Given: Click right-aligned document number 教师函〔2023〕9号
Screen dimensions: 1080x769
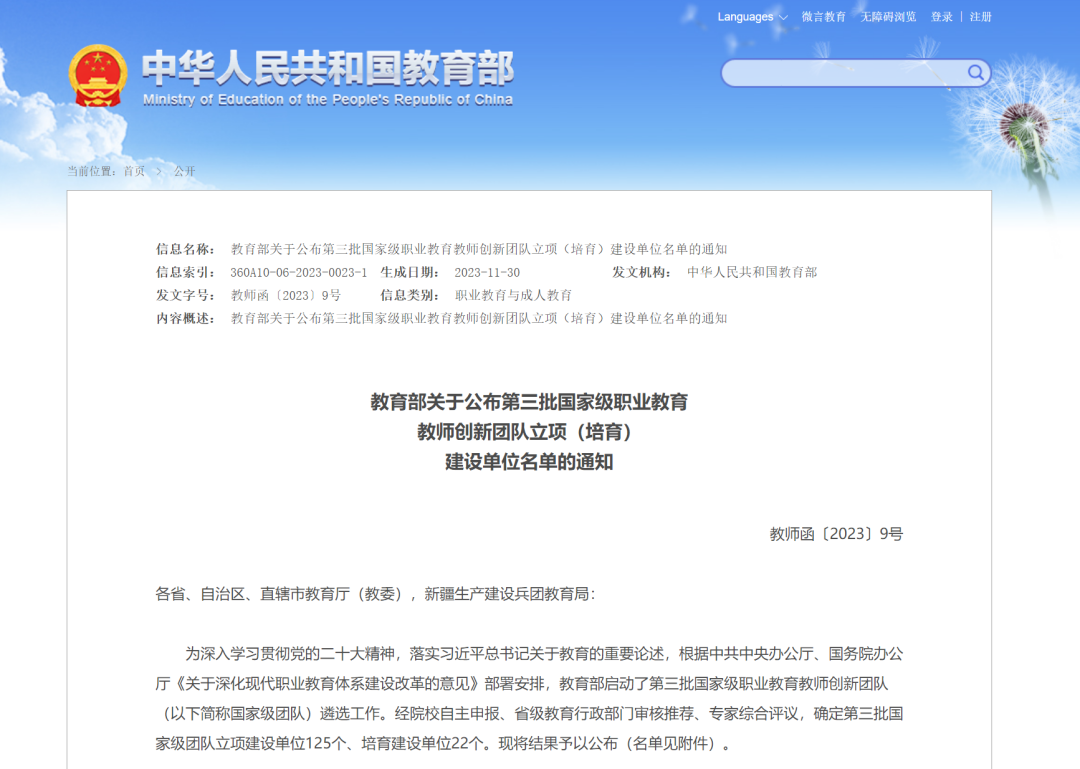Looking at the screenshot, I should 836,534.
